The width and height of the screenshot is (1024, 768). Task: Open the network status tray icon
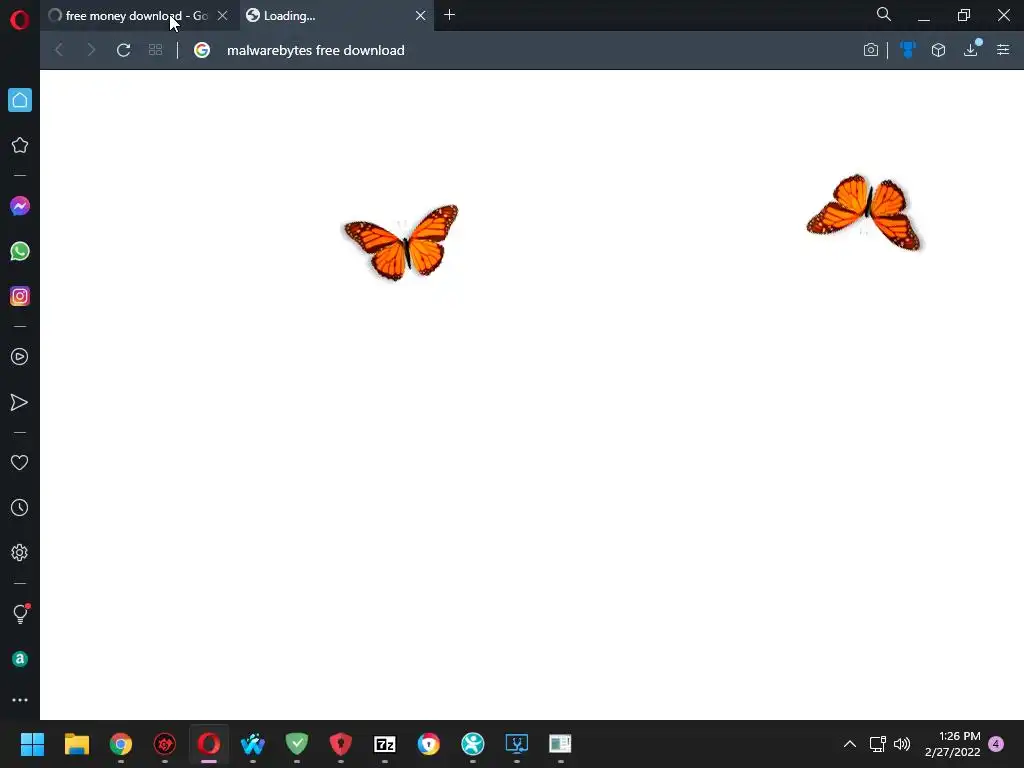(x=878, y=744)
